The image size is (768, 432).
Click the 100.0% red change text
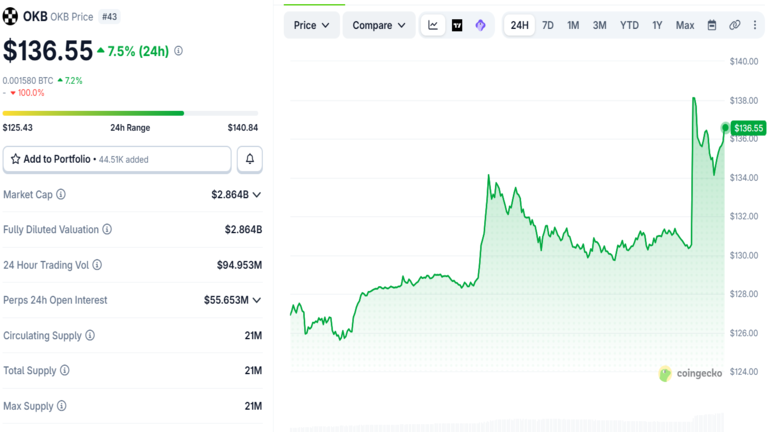(x=31, y=93)
